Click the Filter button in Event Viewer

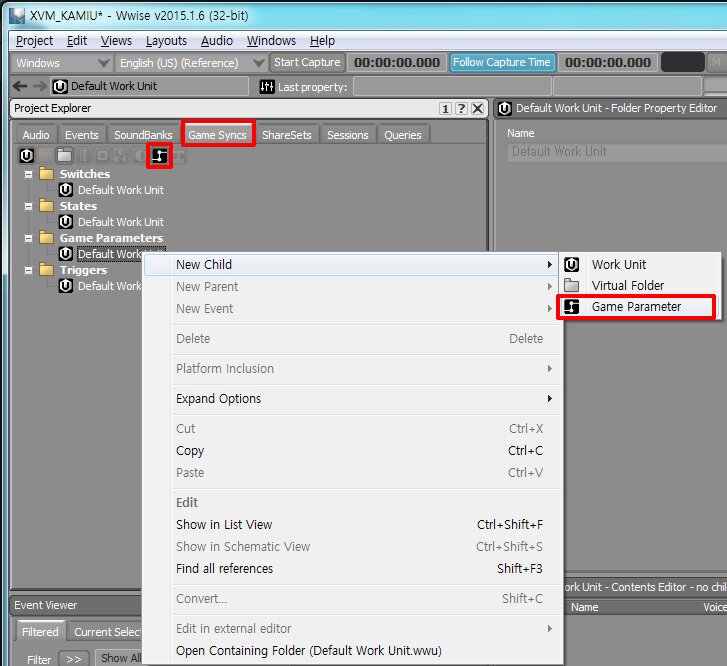point(39,660)
